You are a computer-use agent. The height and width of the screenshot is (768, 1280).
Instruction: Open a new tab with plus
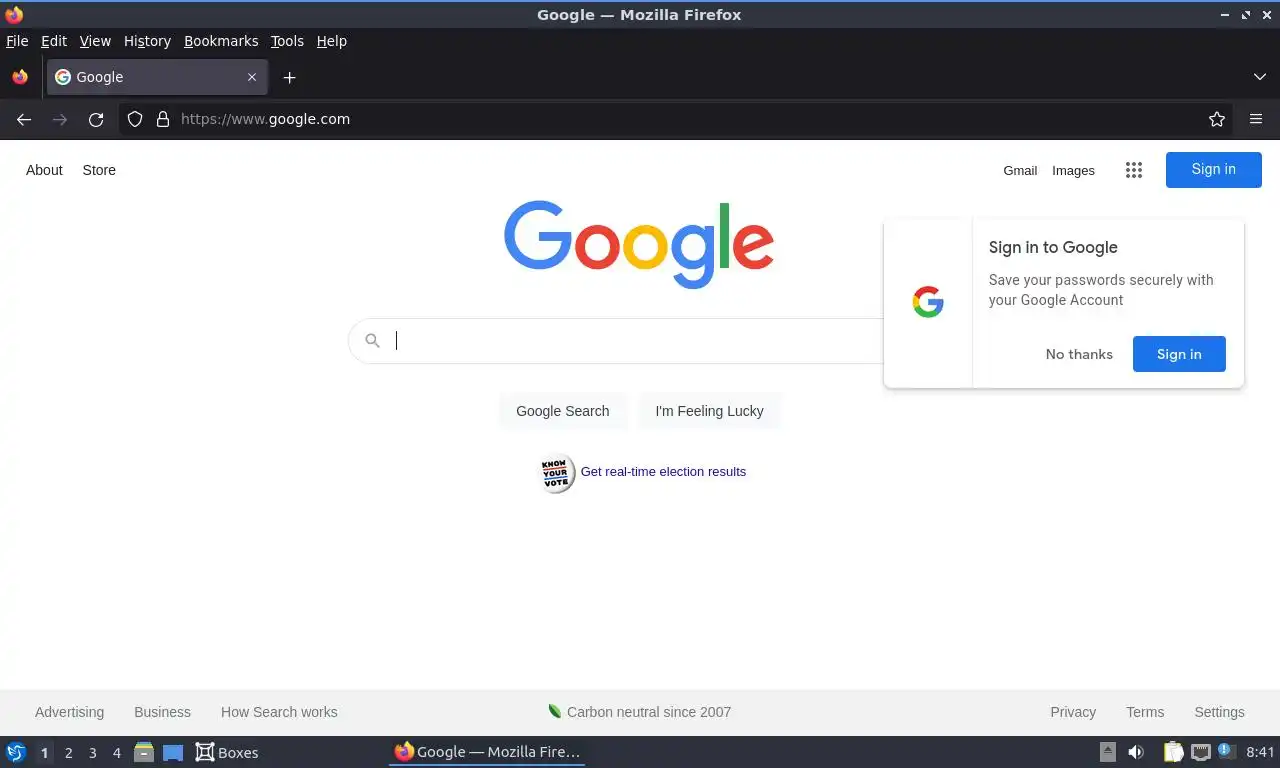289,77
